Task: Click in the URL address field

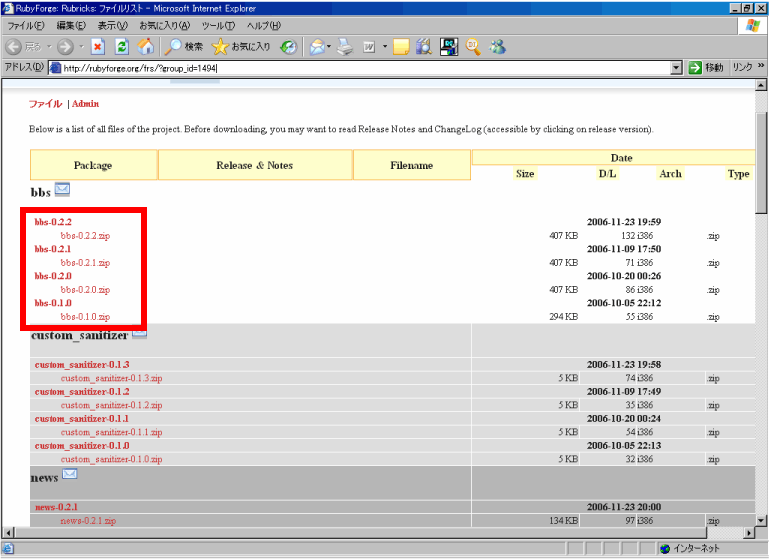Action: [x=360, y=68]
